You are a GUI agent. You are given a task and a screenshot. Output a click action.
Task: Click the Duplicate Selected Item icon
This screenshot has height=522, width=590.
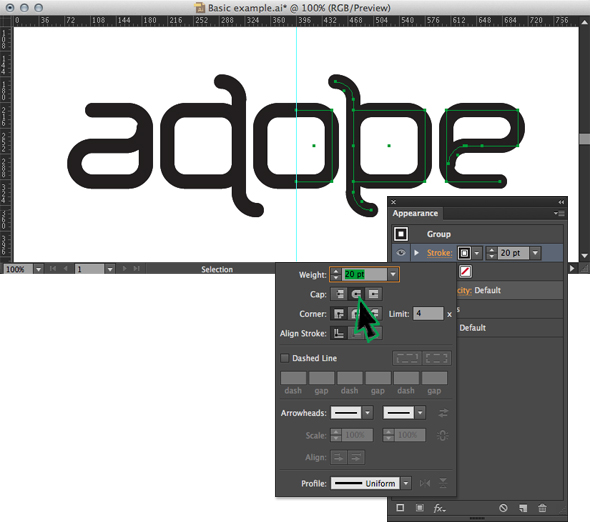[523, 508]
